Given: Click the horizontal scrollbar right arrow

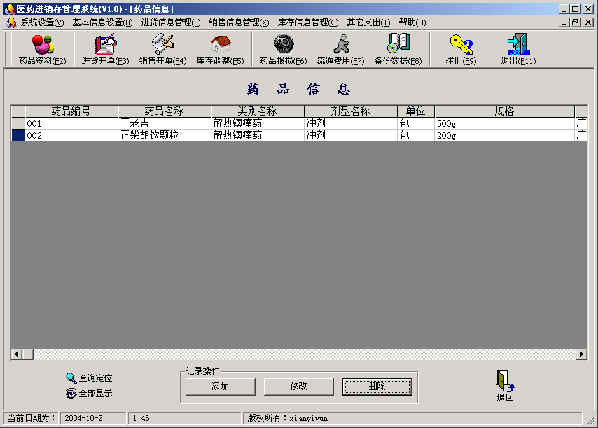Looking at the screenshot, I should pyautogui.click(x=581, y=354).
